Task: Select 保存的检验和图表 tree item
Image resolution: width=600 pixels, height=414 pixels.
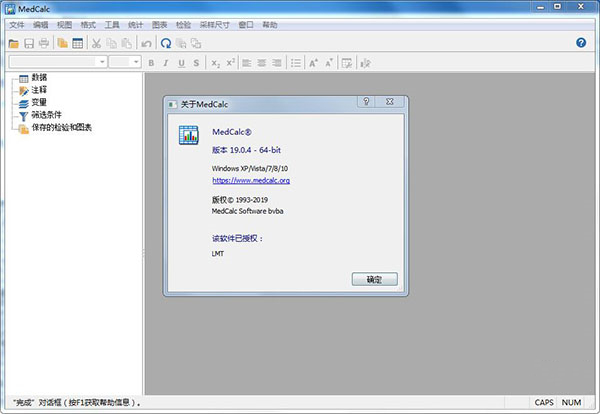Action: pyautogui.click(x=62, y=127)
